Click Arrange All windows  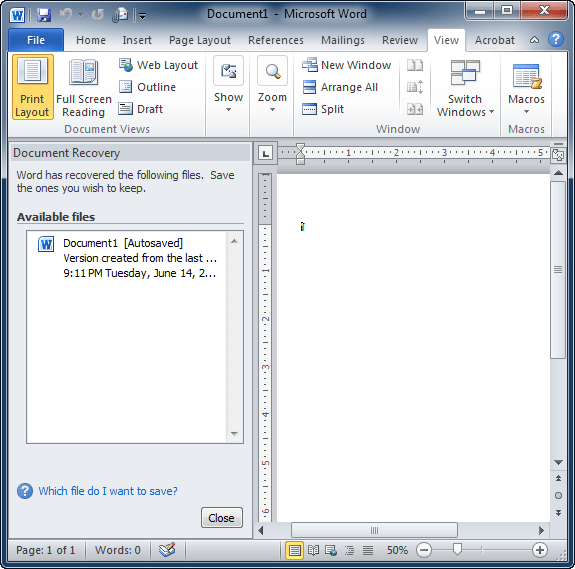[340, 87]
